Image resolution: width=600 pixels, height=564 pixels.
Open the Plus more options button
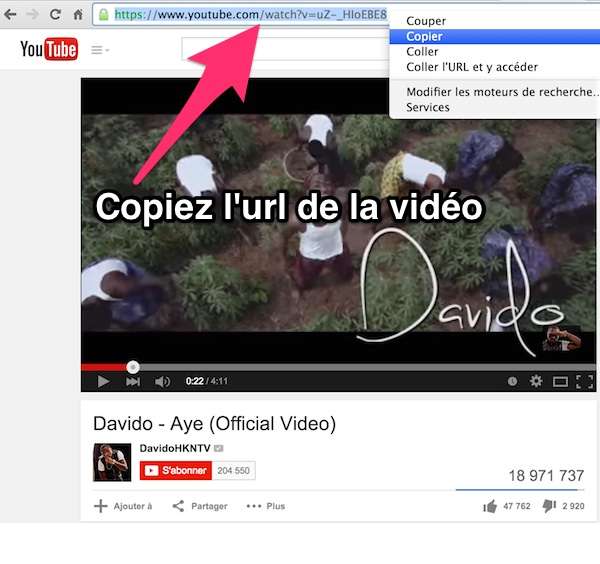coord(266,506)
